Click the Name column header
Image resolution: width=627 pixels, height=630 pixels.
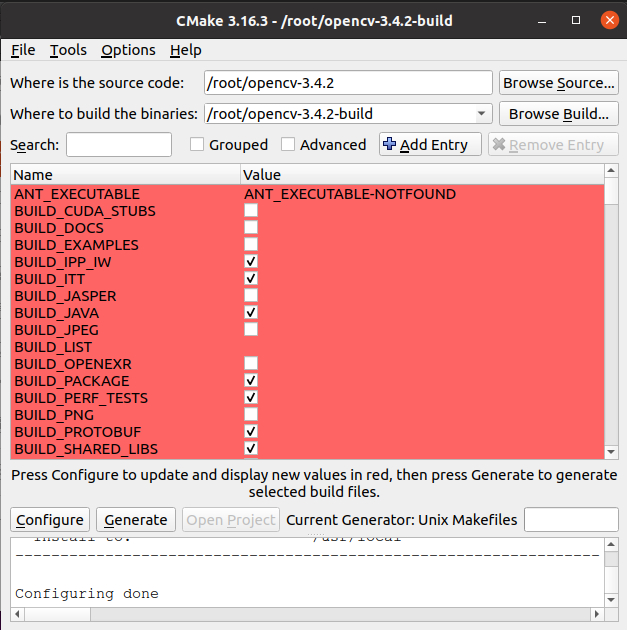pos(125,175)
